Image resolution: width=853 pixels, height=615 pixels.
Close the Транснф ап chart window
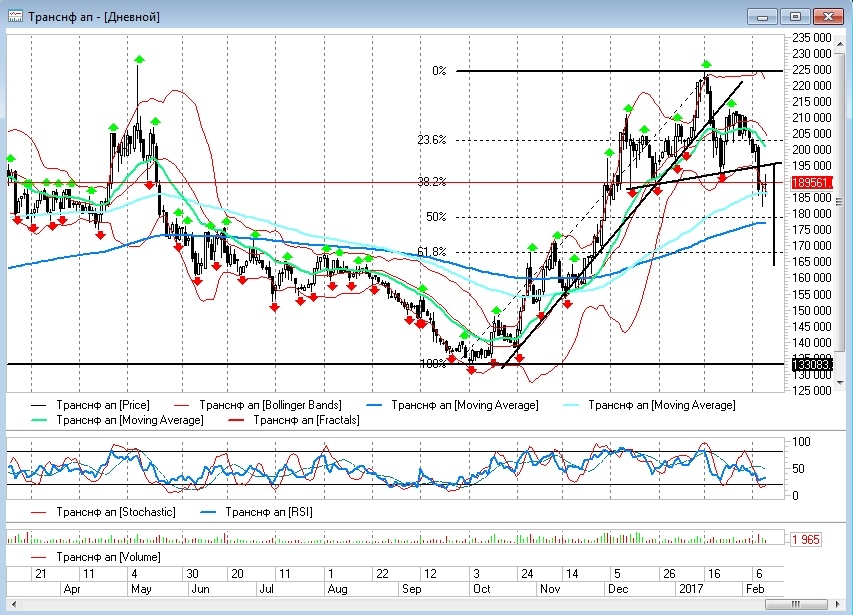click(x=828, y=16)
